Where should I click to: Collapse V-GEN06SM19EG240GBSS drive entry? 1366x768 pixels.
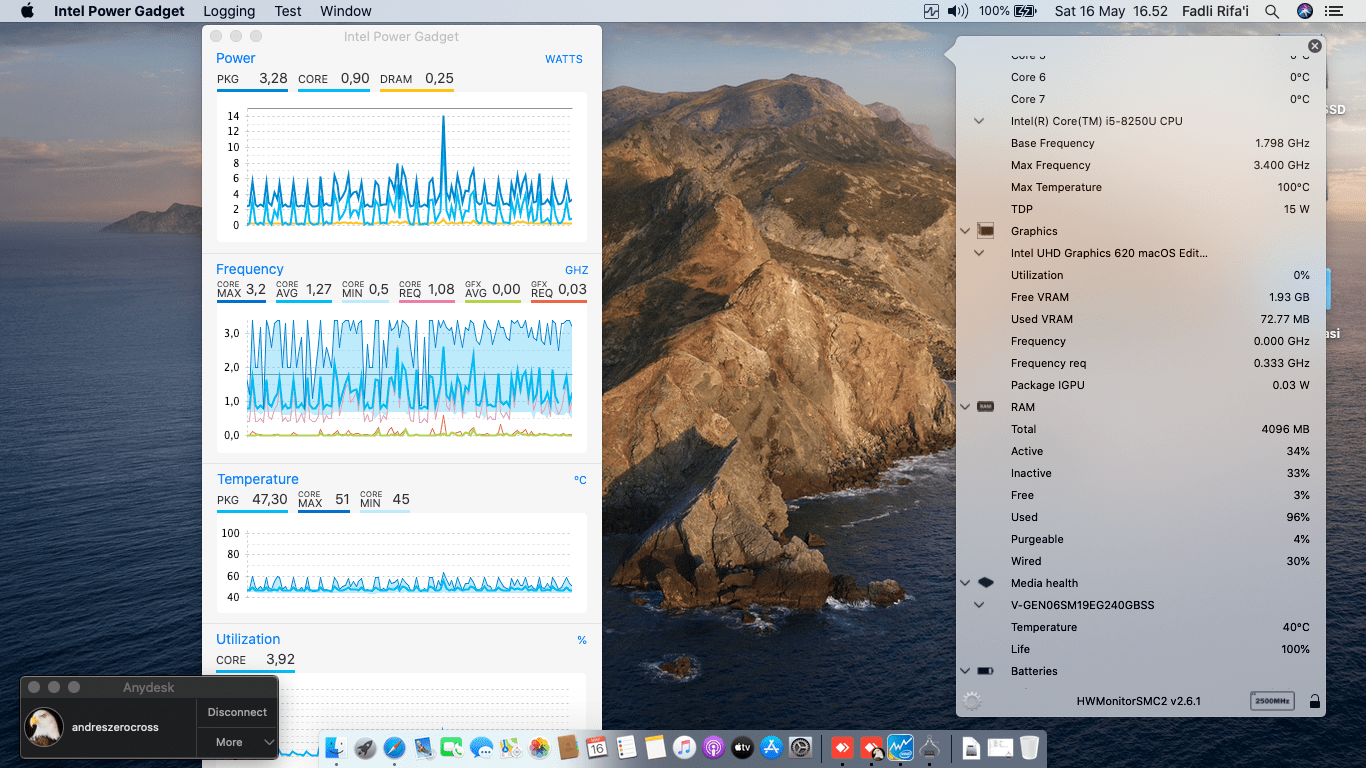click(x=979, y=605)
